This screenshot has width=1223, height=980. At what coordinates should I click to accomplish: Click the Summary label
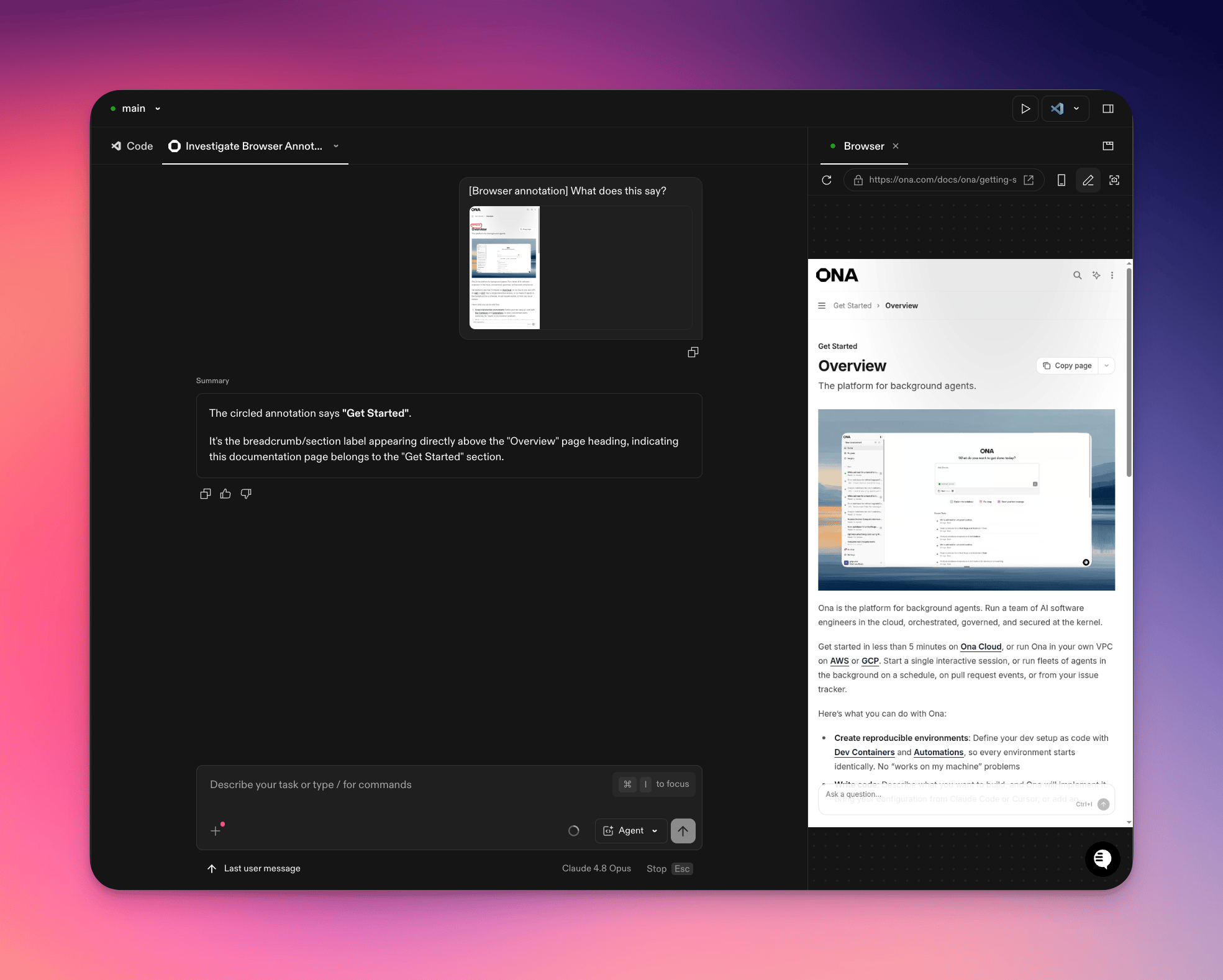pyautogui.click(x=212, y=381)
